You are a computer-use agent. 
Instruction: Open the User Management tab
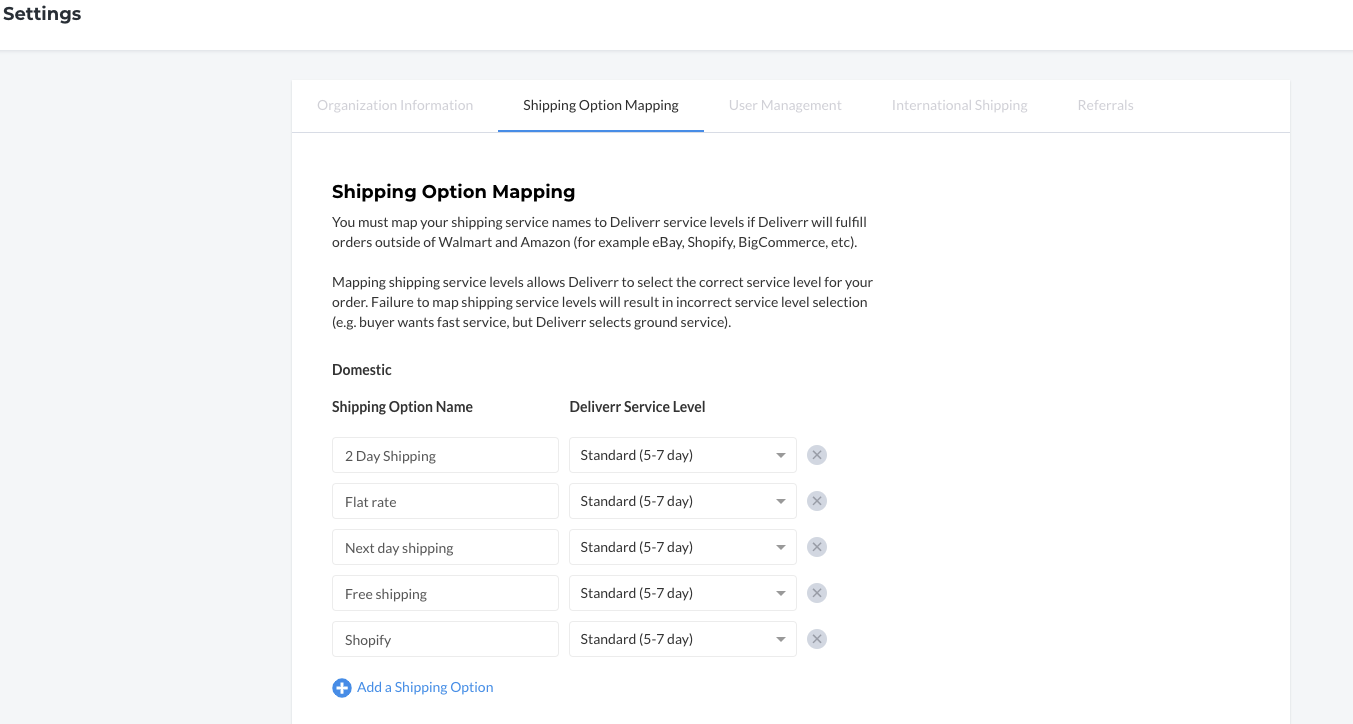[785, 105]
